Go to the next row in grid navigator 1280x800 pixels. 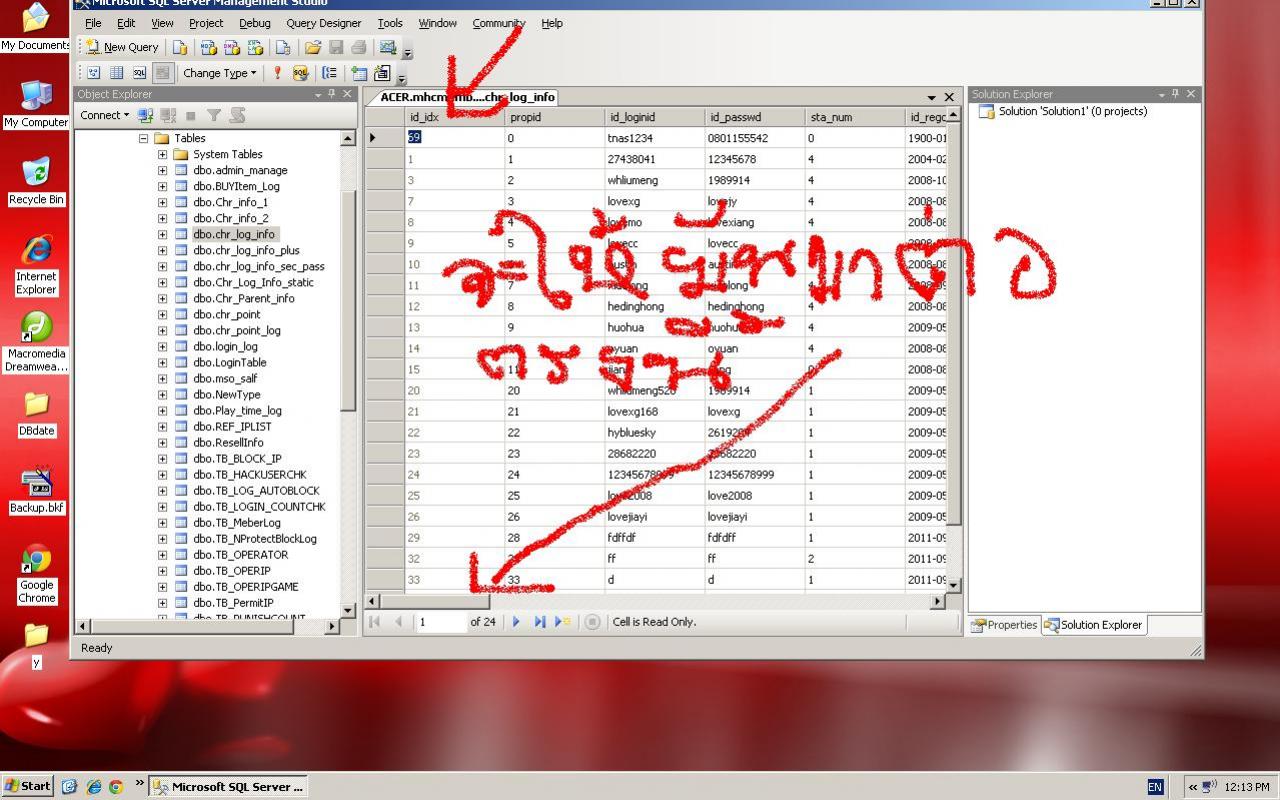tap(516, 622)
